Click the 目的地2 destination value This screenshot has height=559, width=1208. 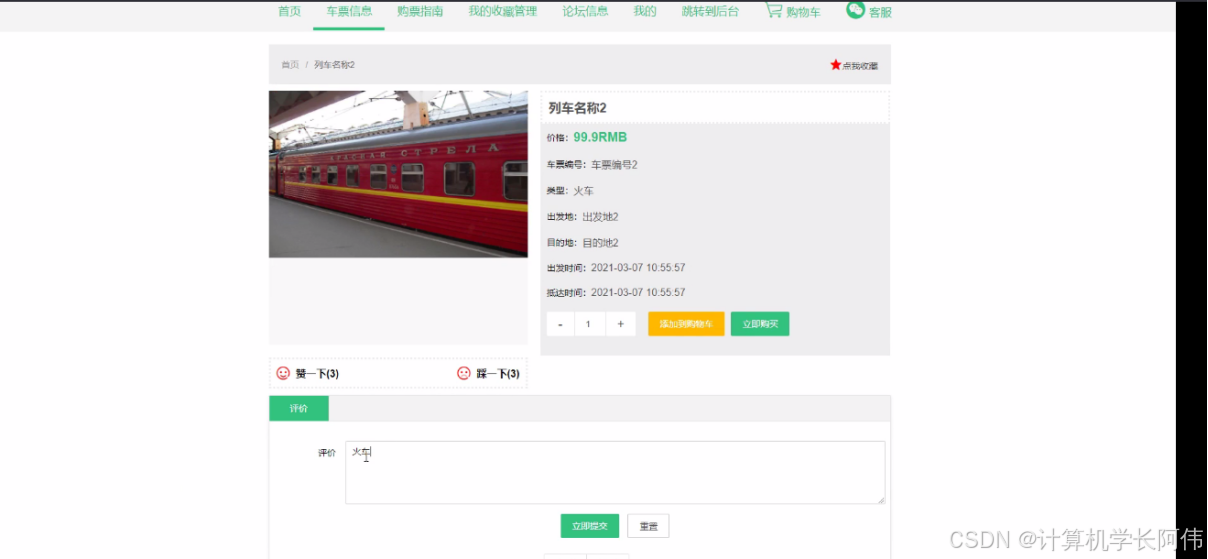click(600, 243)
